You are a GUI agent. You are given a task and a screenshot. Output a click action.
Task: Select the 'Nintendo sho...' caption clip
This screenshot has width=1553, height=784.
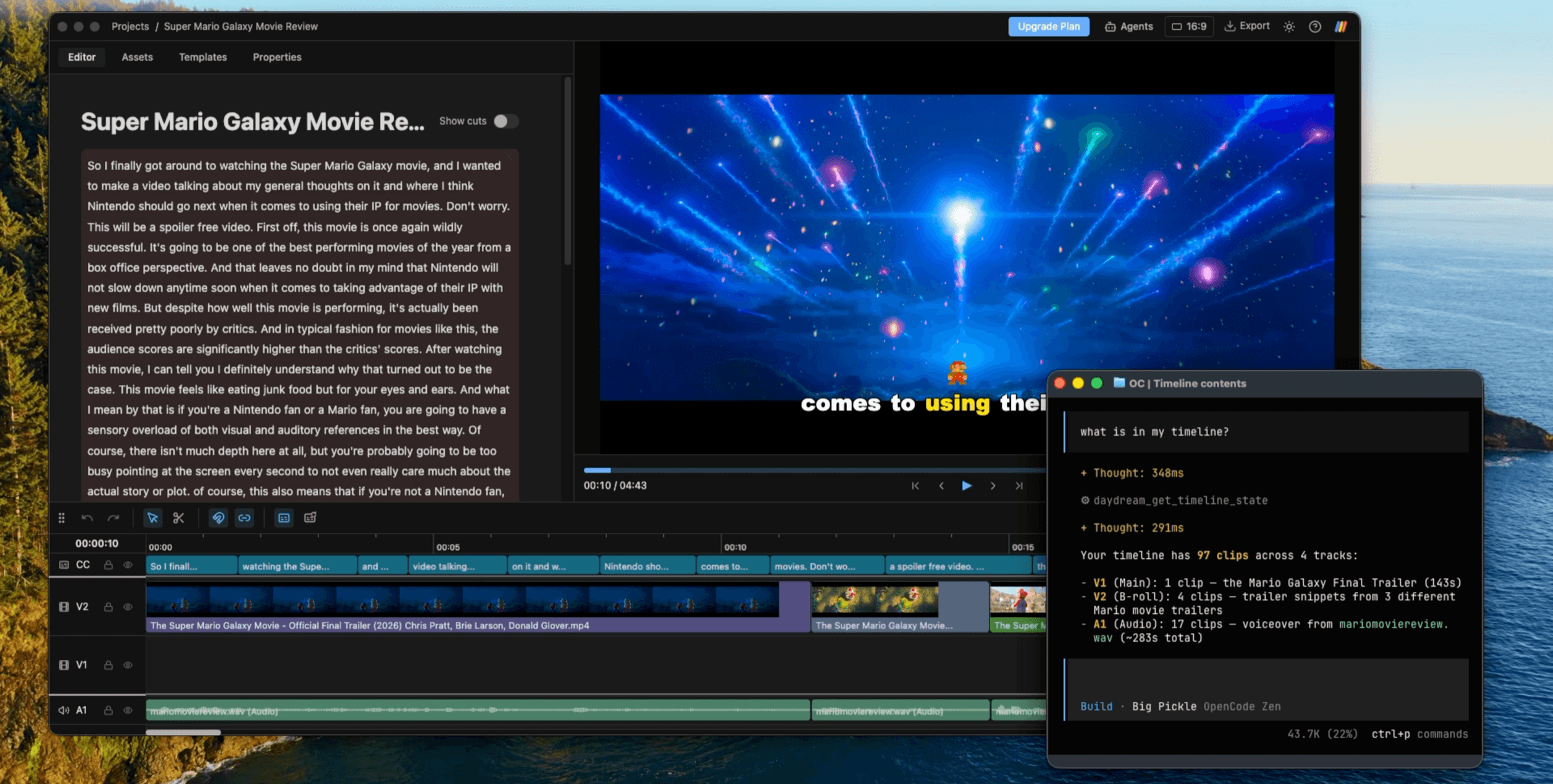tap(647, 566)
